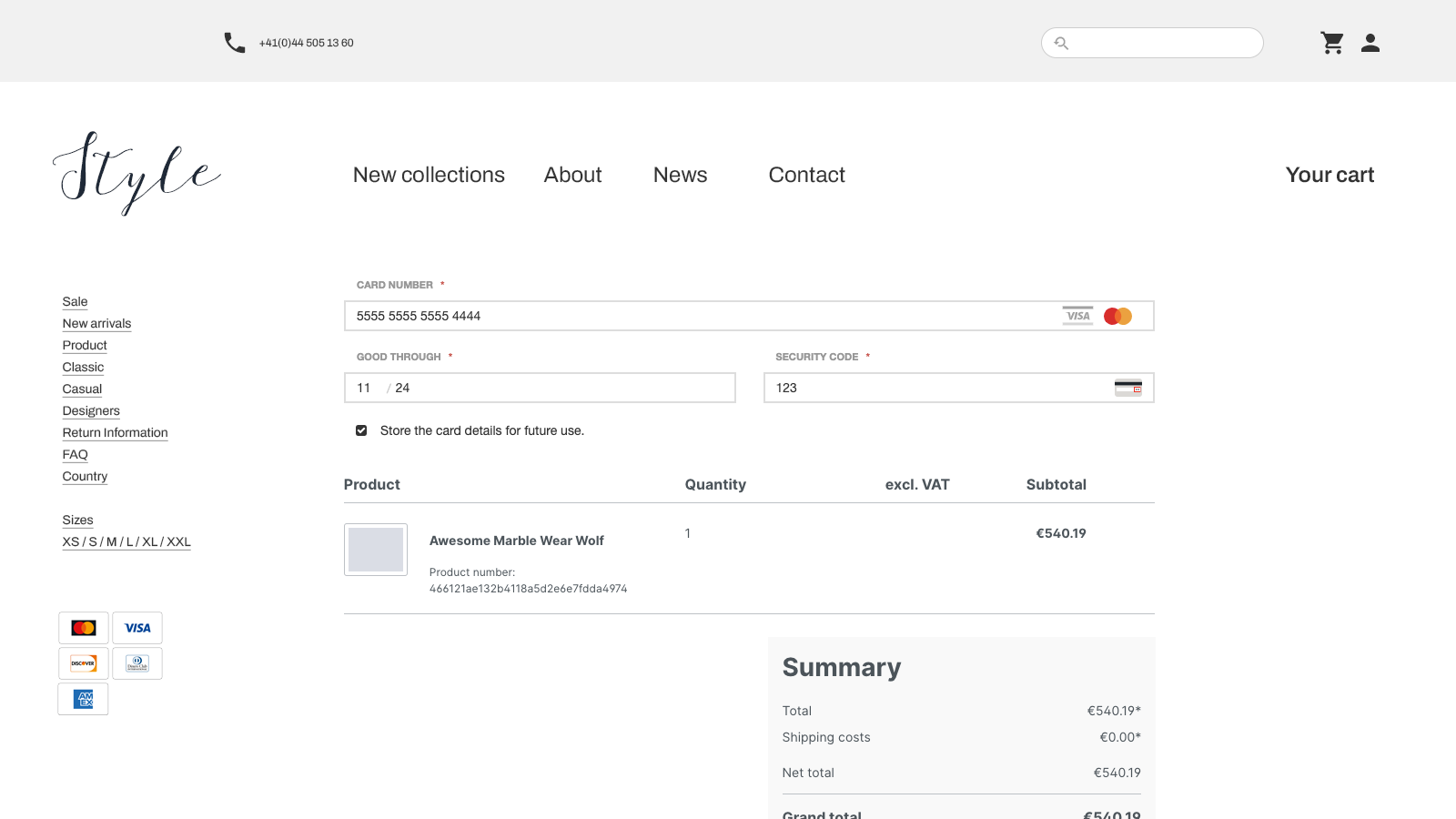Click the Sizes link
1456x819 pixels.
[78, 521]
